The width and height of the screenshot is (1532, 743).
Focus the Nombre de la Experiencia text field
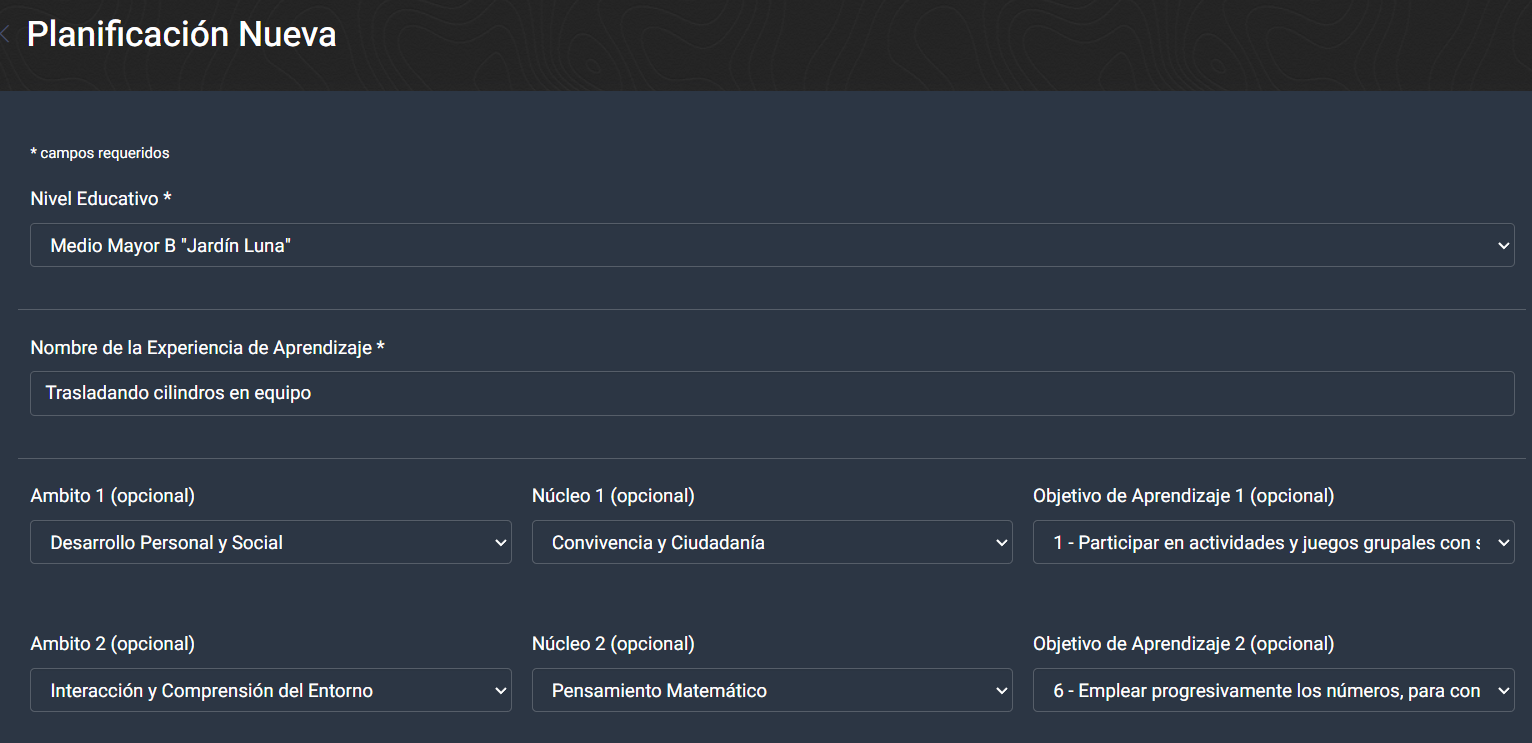[x=771, y=393]
